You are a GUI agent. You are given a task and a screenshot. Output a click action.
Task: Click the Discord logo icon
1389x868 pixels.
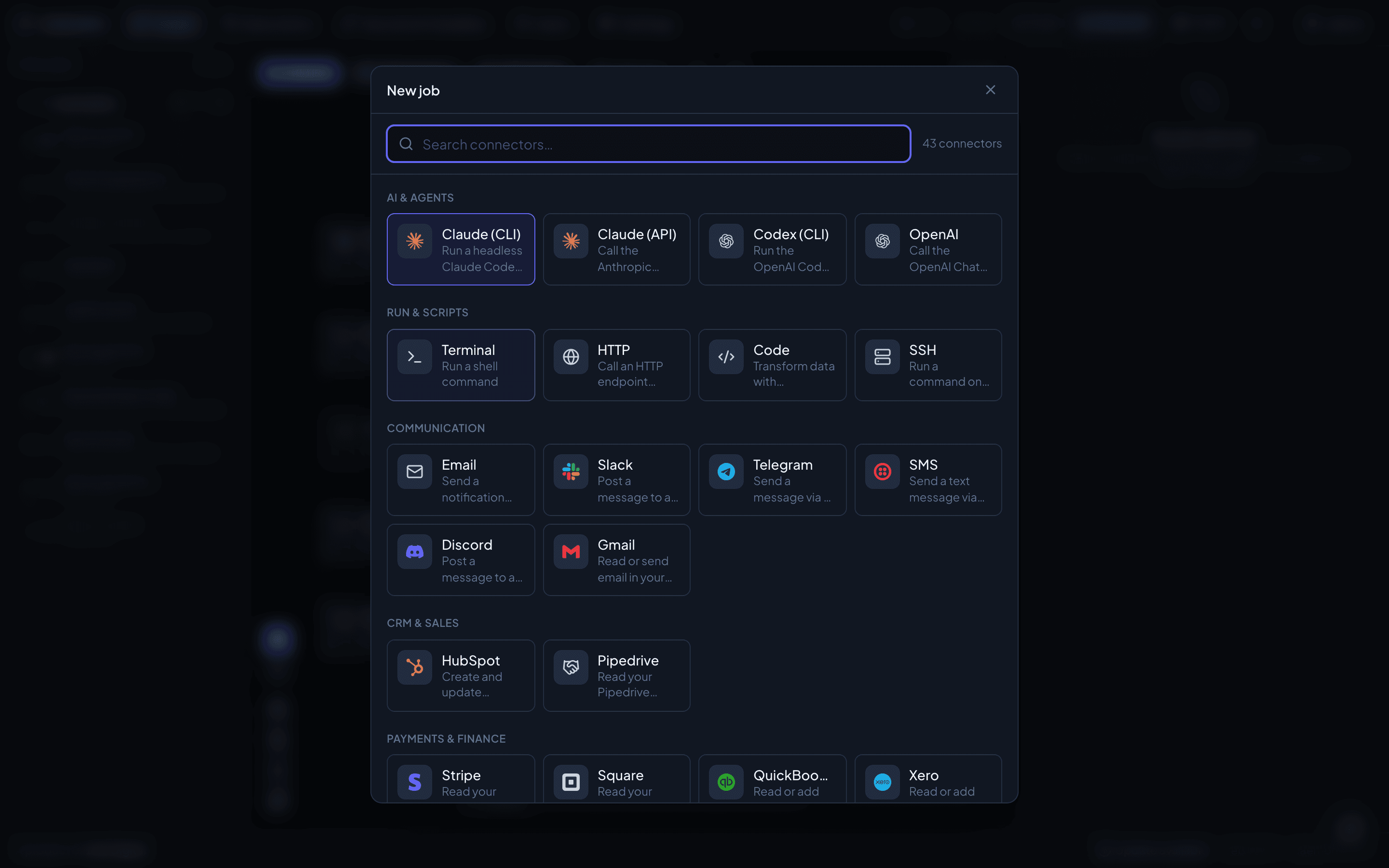[x=414, y=552]
